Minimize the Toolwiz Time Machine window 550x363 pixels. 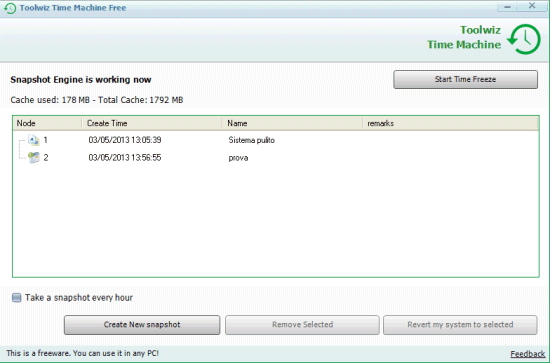click(507, 7)
